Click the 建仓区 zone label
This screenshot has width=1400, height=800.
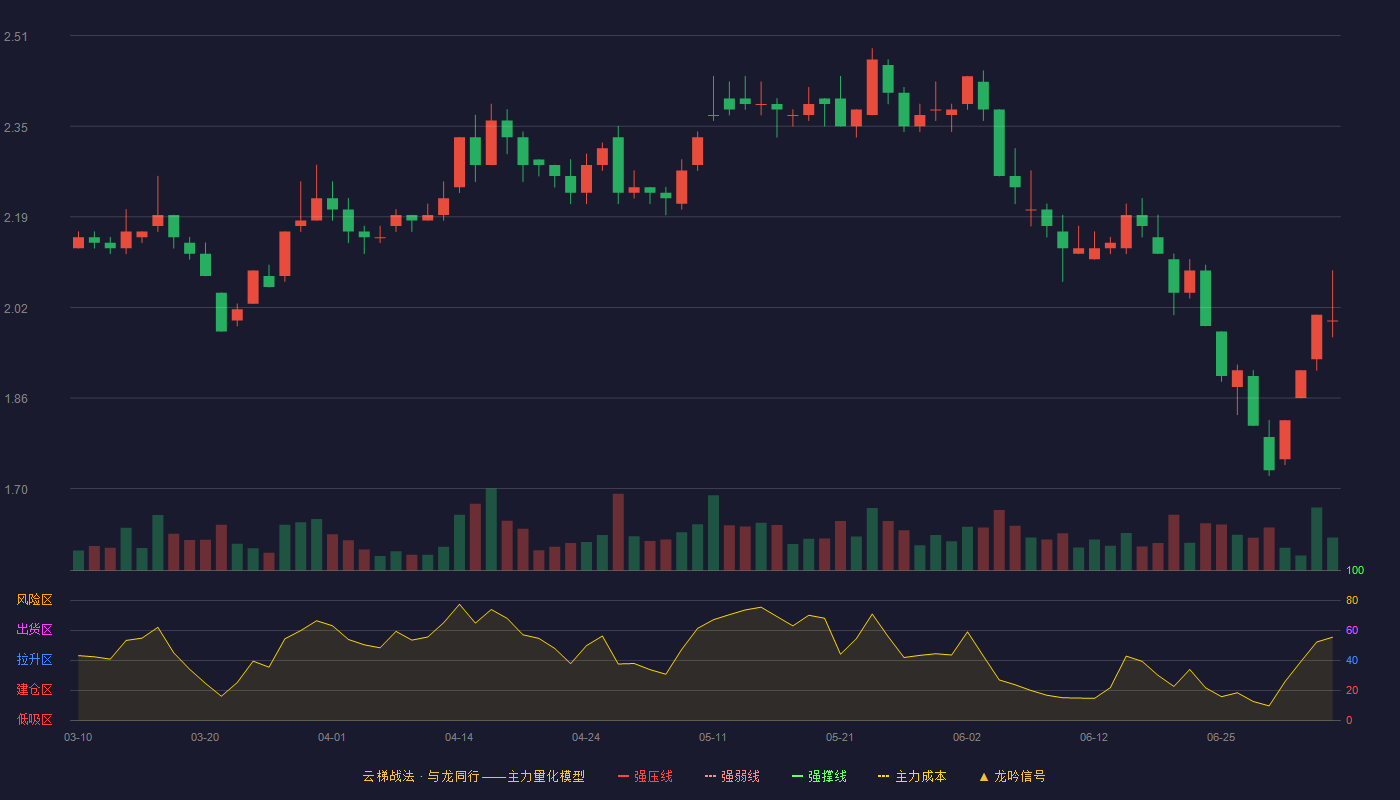[34, 690]
